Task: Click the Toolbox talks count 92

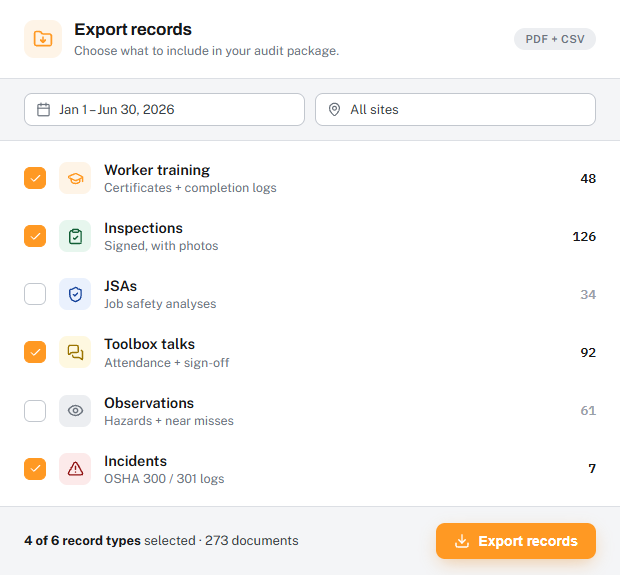Action: [x=588, y=353]
